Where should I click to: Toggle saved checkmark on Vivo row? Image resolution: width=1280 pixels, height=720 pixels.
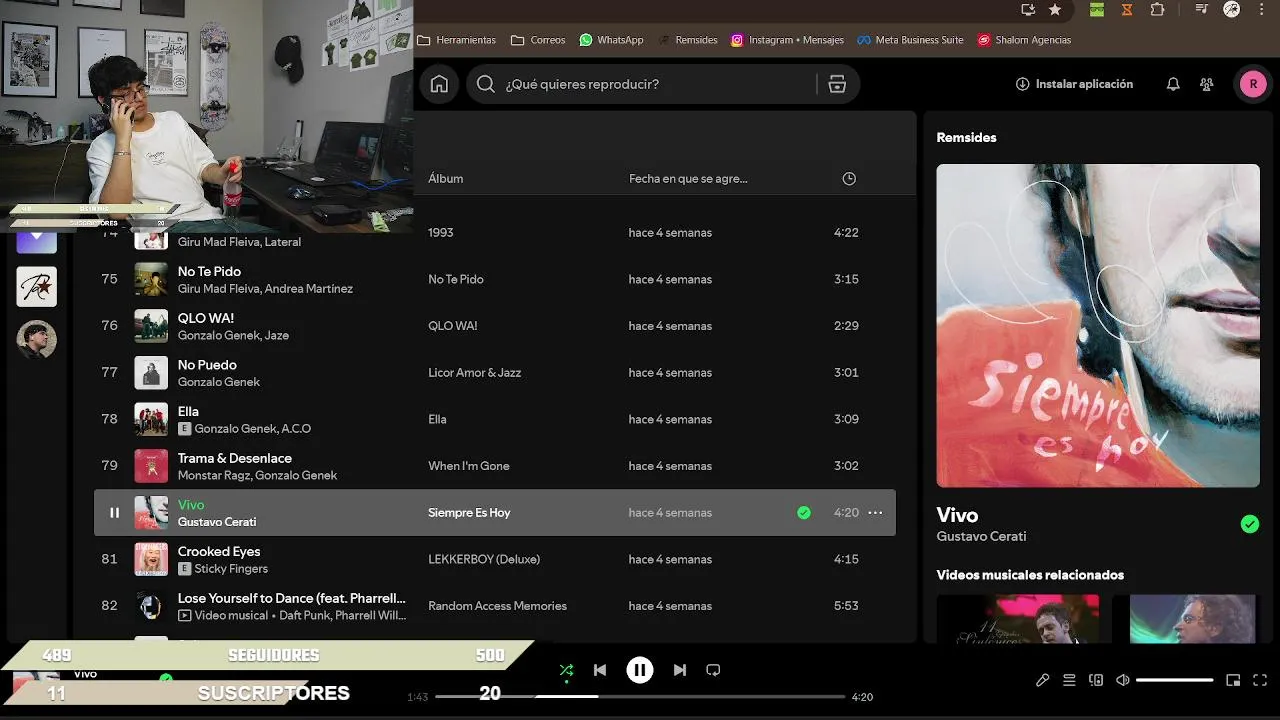pyautogui.click(x=804, y=512)
